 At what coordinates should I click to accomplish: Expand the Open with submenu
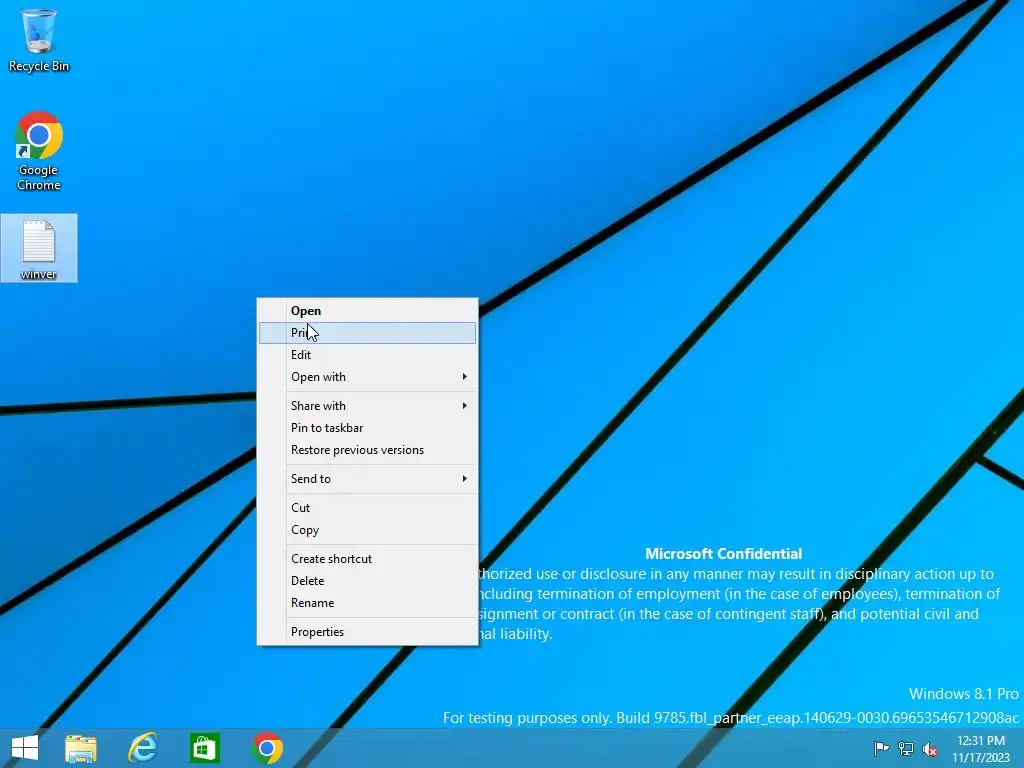click(367, 377)
